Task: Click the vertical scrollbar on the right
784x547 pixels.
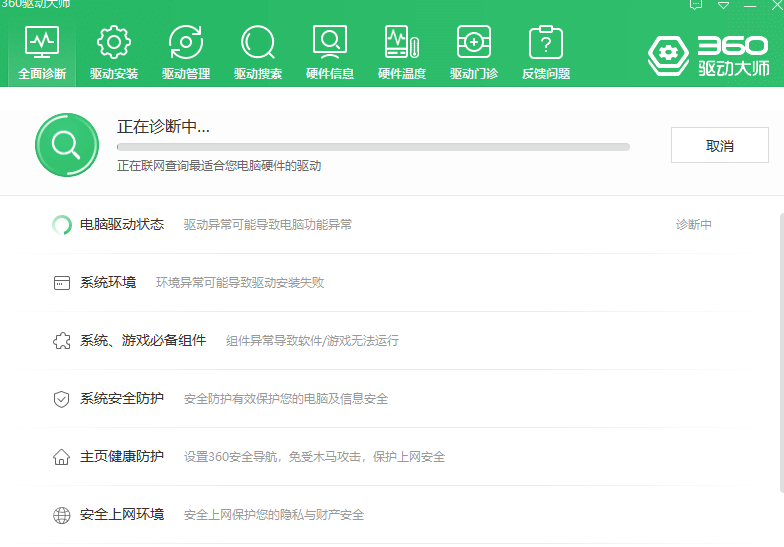Action: [x=779, y=350]
